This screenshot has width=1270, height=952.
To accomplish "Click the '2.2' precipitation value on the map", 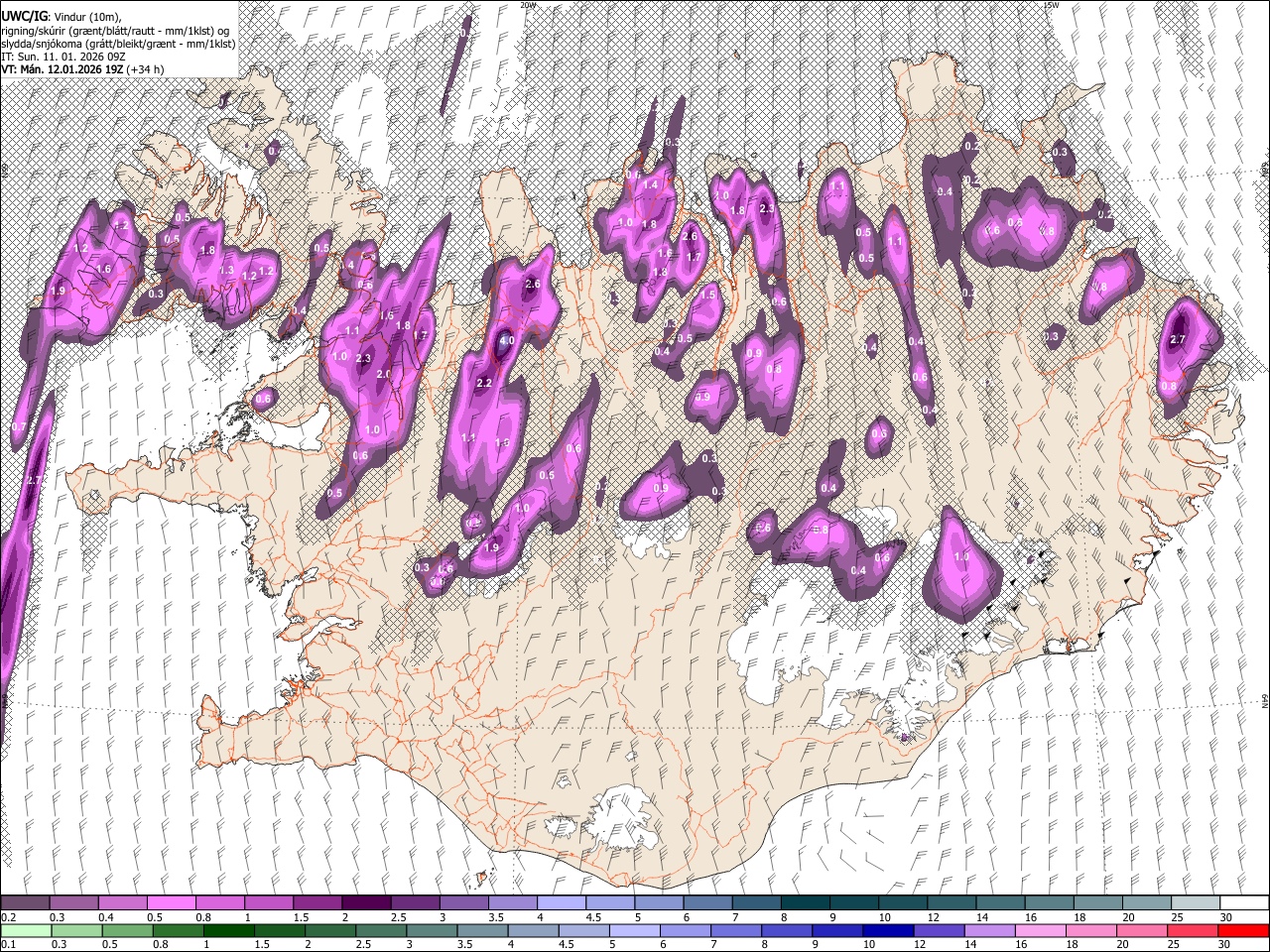I will click(x=484, y=383).
